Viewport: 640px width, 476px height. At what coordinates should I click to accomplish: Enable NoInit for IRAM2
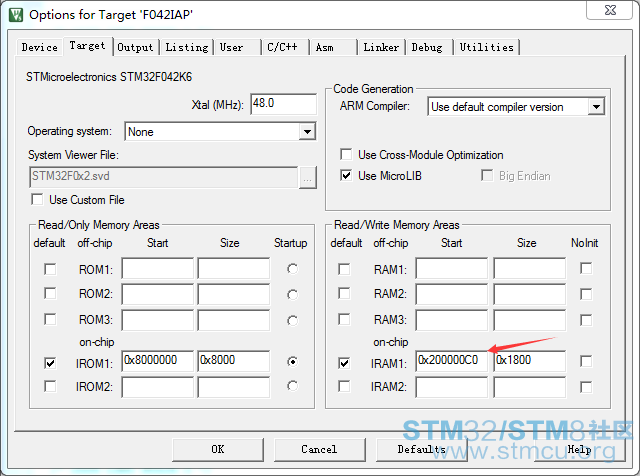586,387
